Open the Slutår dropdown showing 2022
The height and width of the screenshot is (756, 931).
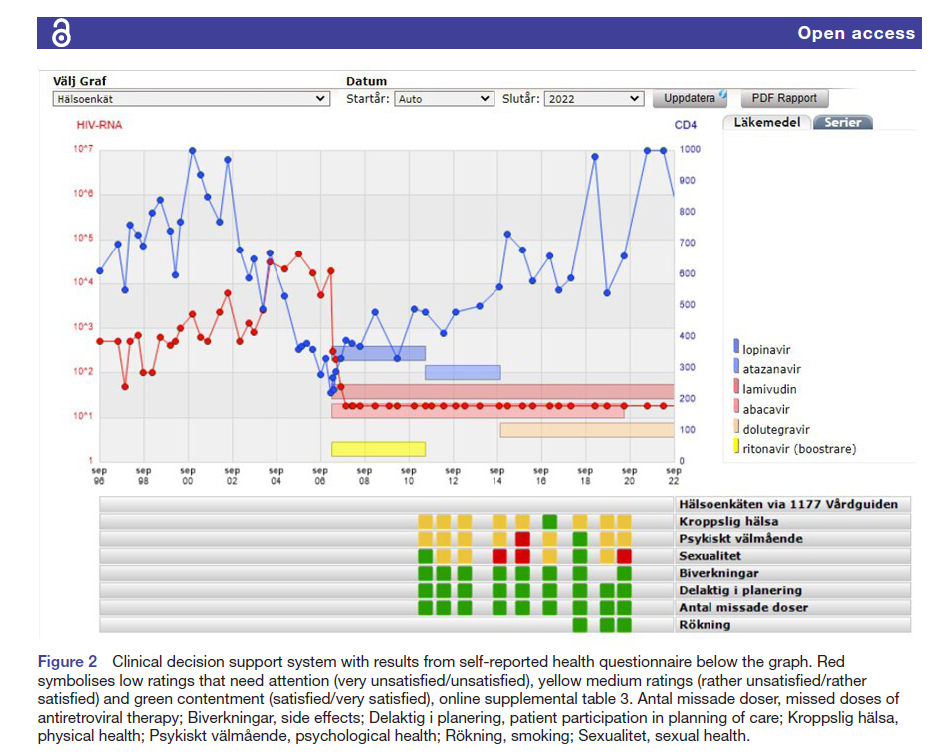(x=594, y=99)
